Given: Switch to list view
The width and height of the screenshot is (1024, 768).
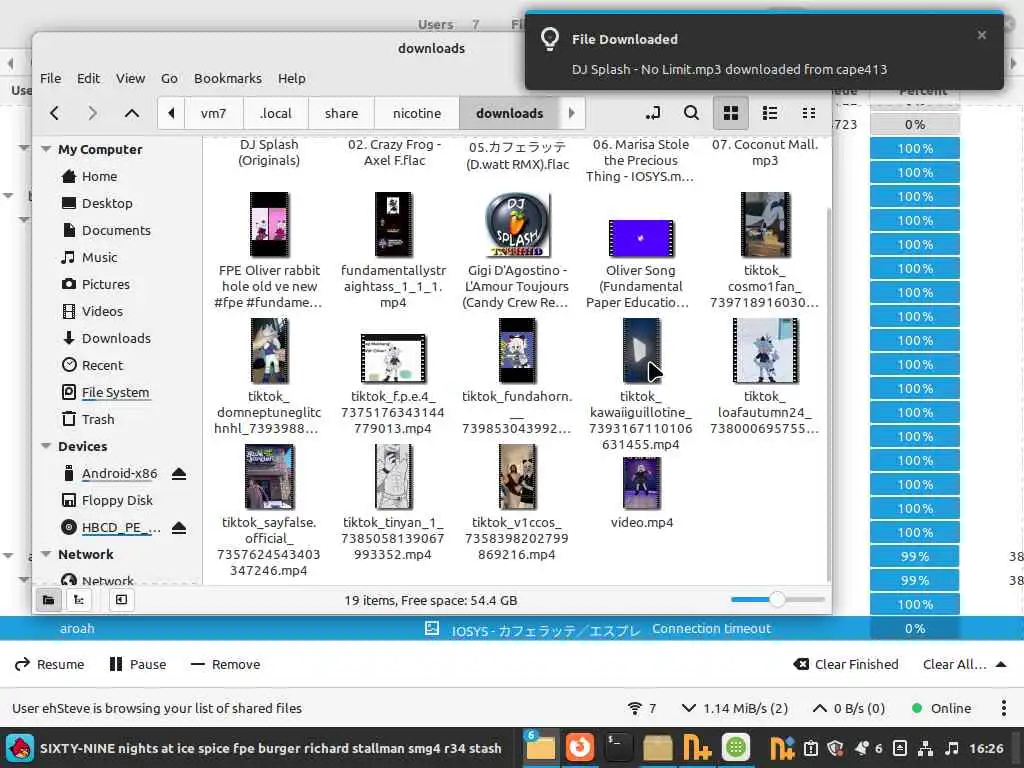Looking at the screenshot, I should tap(770, 114).
